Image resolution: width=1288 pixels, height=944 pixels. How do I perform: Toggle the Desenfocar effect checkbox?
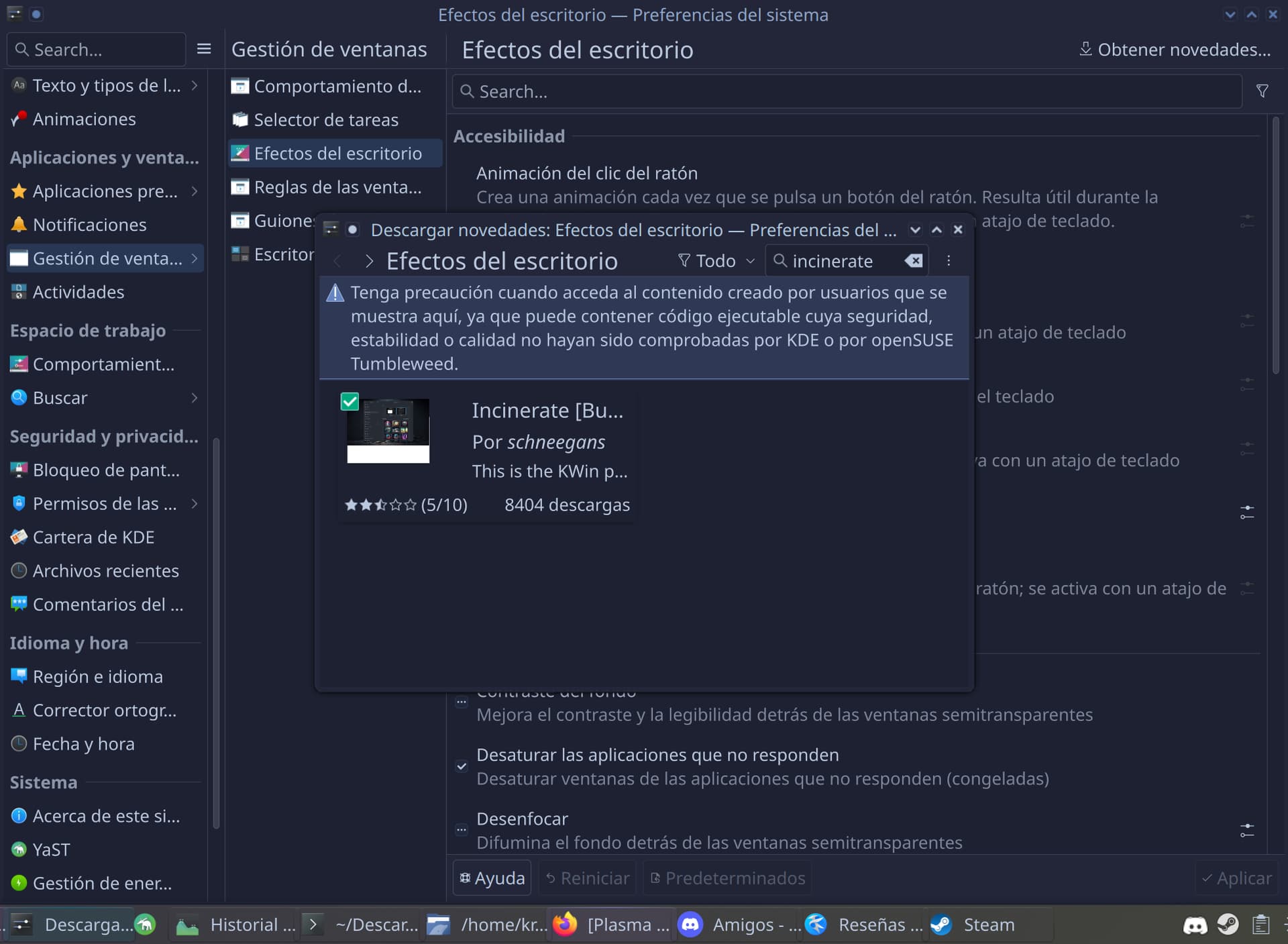click(462, 830)
